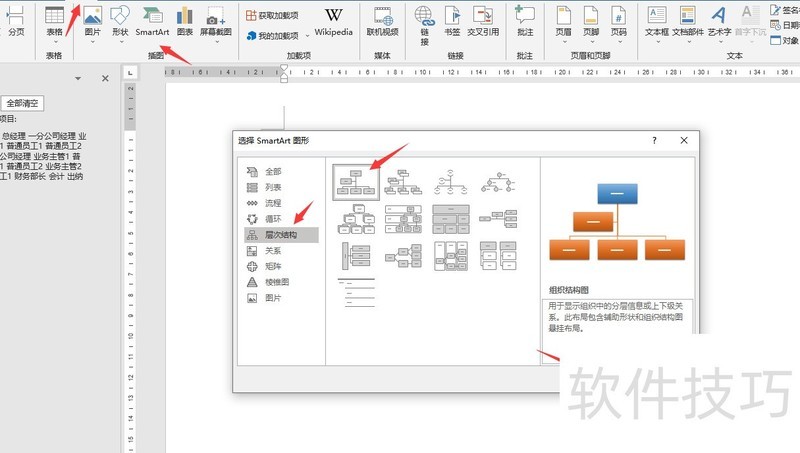Click the SmartArt button in the ribbon
Image resolution: width=800 pixels, height=453 pixels.
point(152,21)
